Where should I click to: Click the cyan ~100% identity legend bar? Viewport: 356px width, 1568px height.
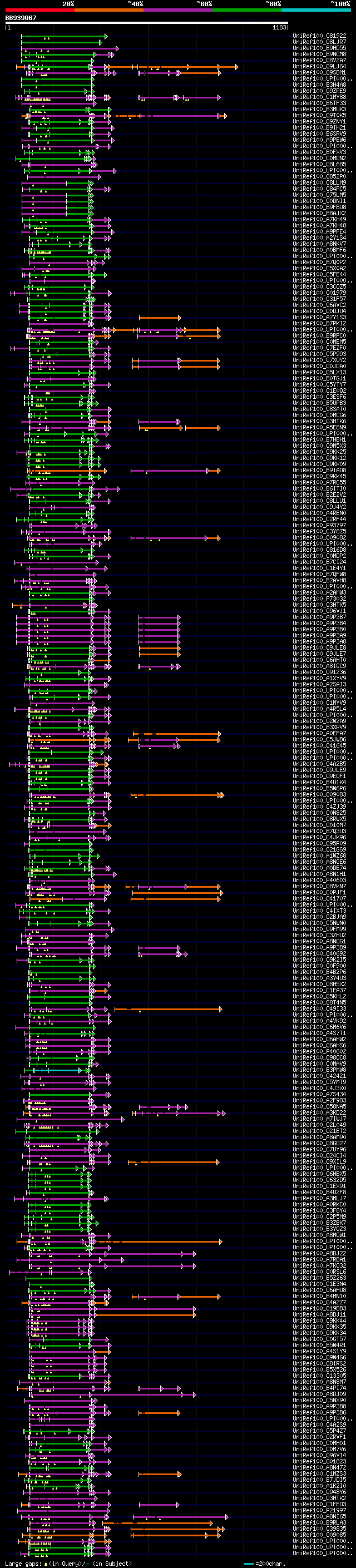pyautogui.click(x=317, y=10)
